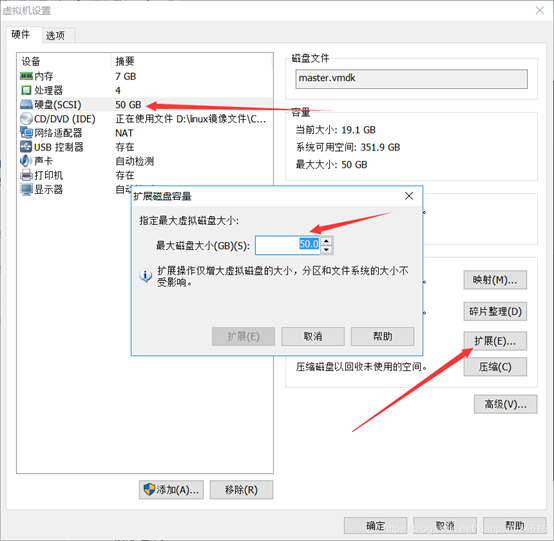Open 帮助 in the expand dialog

(382, 336)
